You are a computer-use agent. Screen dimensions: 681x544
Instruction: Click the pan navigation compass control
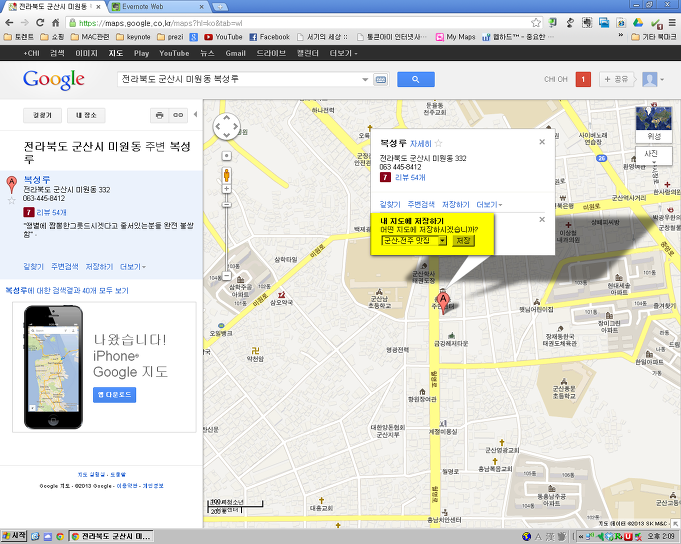pos(226,127)
